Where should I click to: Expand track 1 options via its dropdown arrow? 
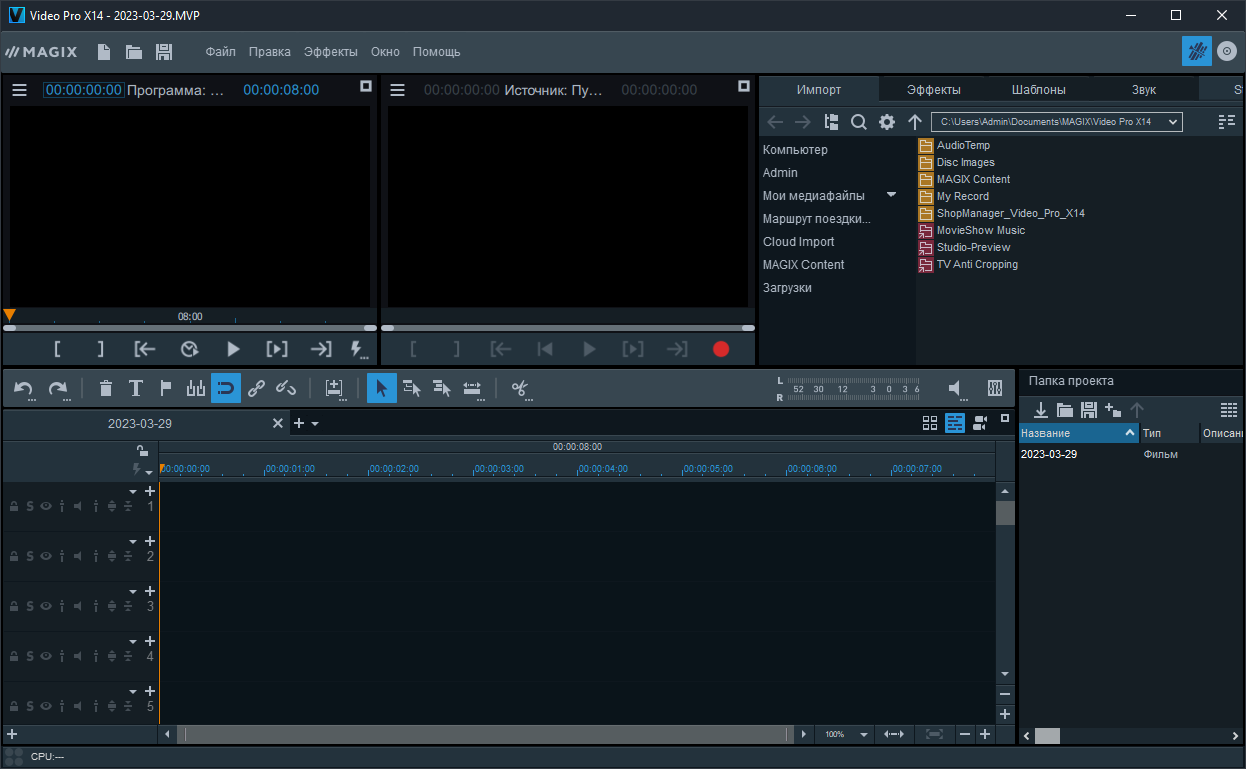[x=133, y=491]
